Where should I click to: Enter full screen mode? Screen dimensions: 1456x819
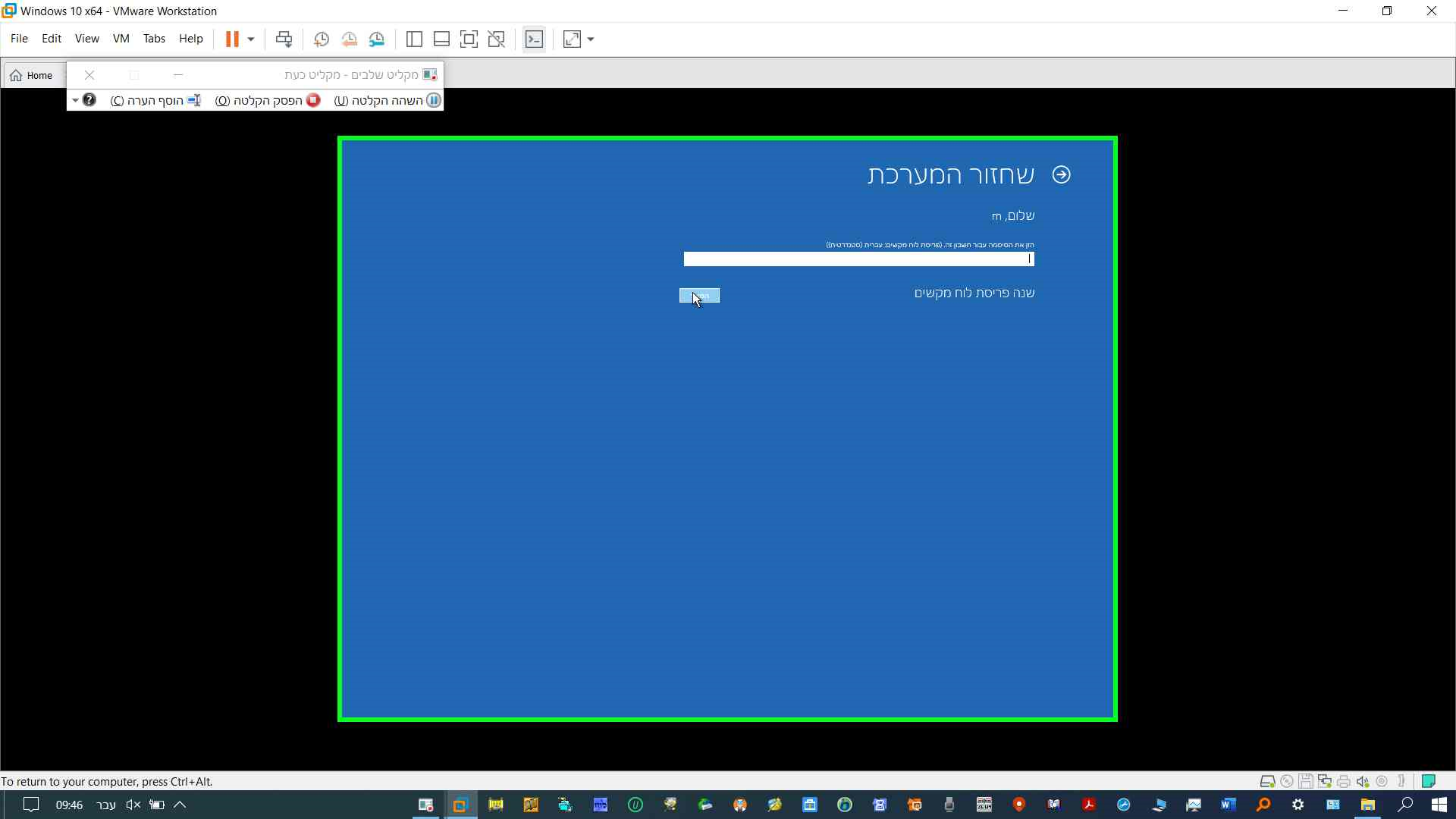(x=469, y=39)
